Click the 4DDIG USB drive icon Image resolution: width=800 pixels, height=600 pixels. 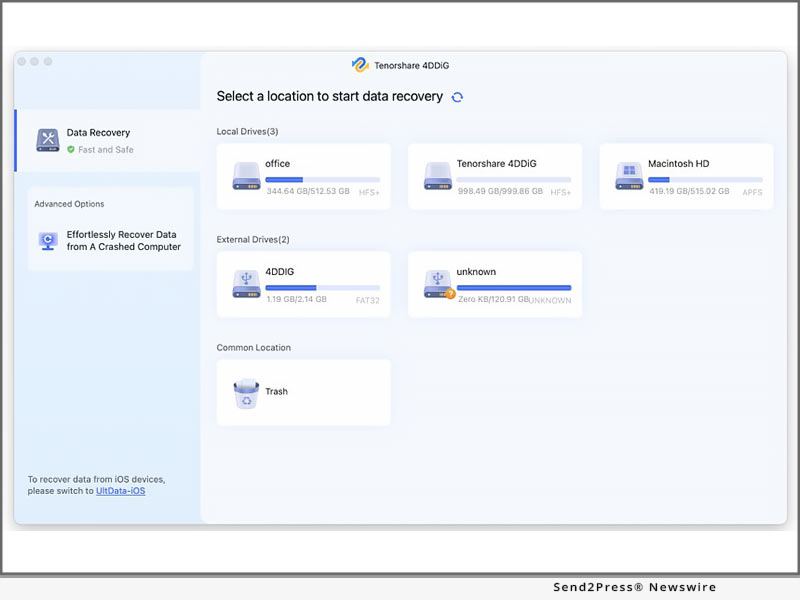tap(246, 284)
